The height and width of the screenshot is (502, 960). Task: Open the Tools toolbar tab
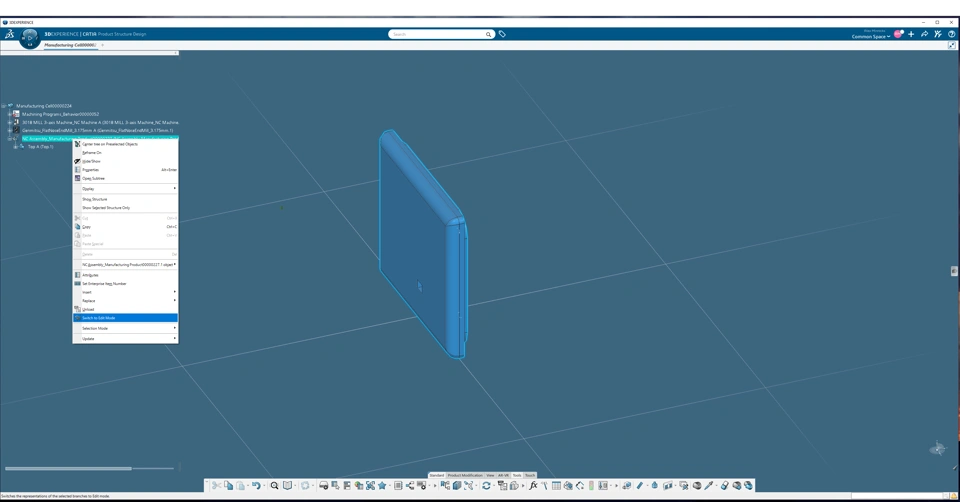pyautogui.click(x=517, y=475)
